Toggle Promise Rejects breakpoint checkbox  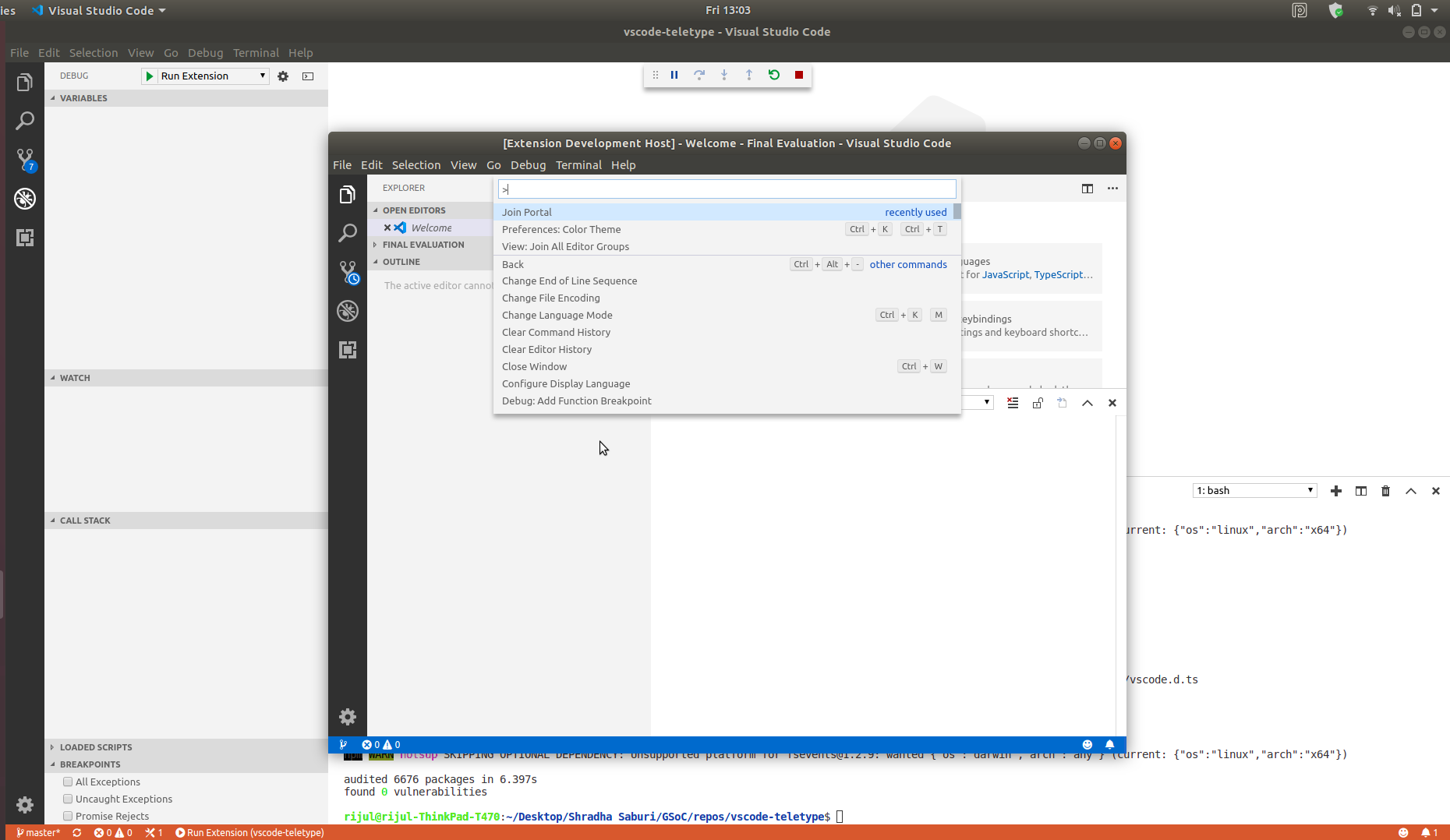pos(68,816)
